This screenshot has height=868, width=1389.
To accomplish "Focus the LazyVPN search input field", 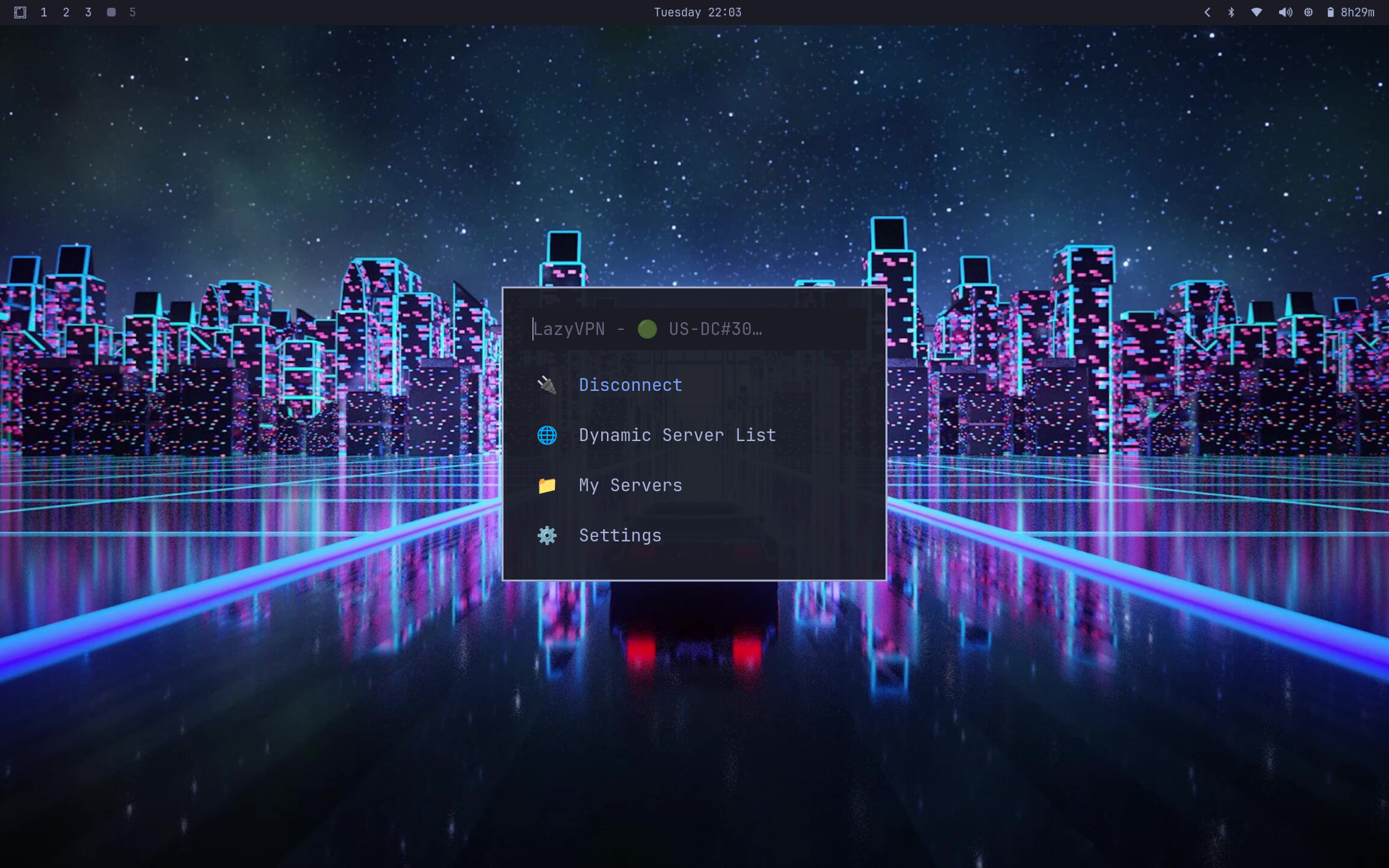I will (694, 329).
